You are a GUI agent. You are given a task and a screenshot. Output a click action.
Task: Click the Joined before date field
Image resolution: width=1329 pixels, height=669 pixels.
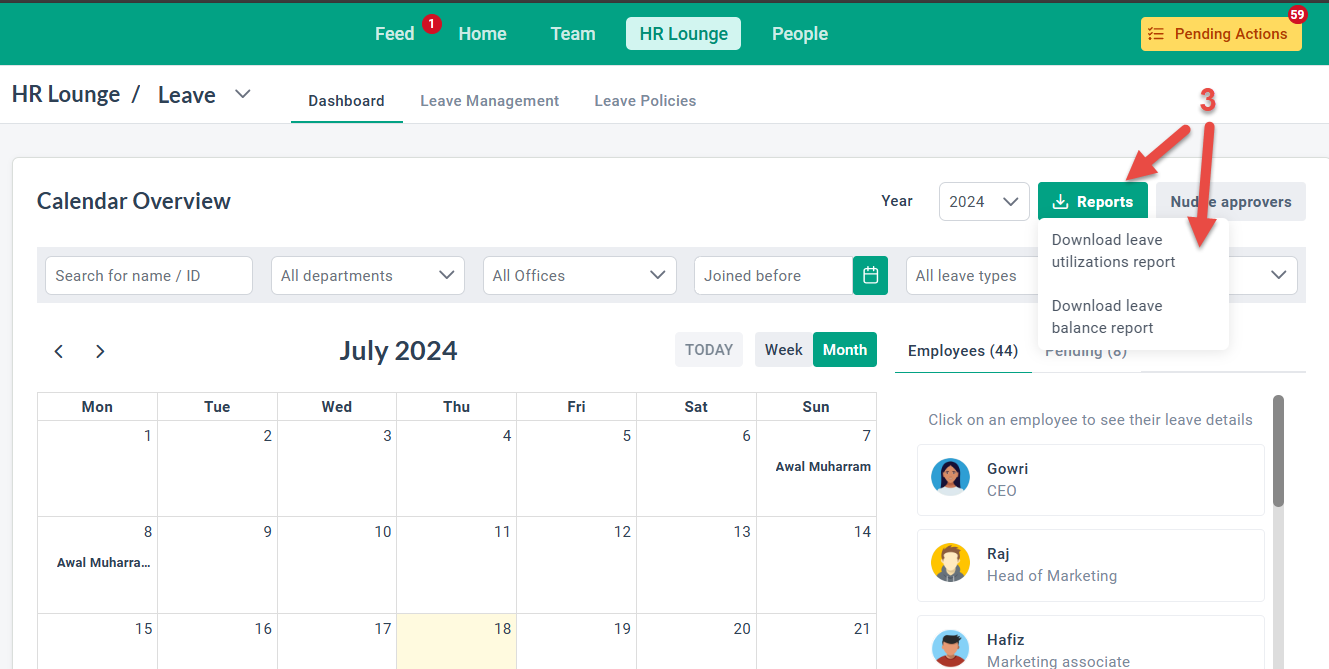pyautogui.click(x=773, y=275)
